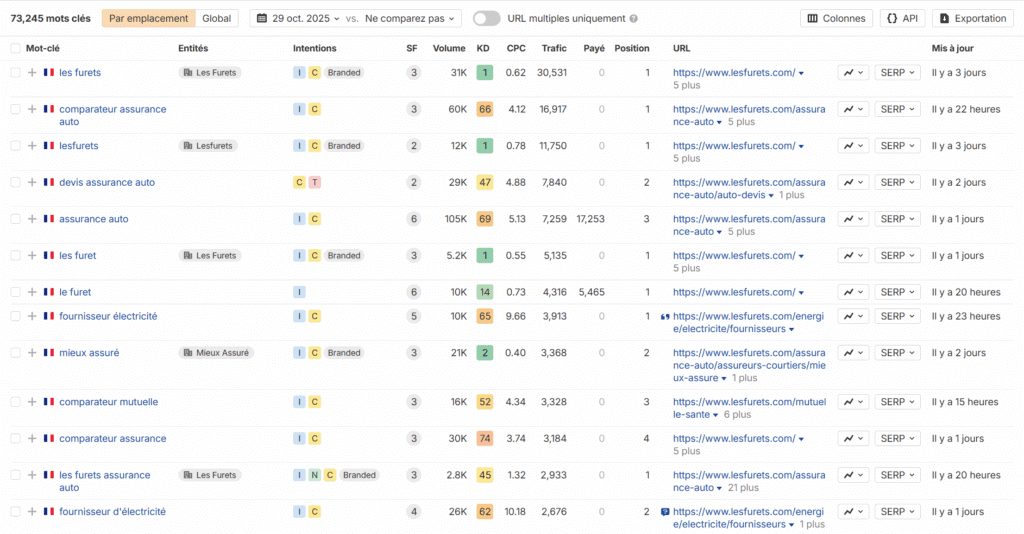The height and width of the screenshot is (534, 1024).
Task: Click the featured snippet quote icon on 'fournisseur électricité' row
Action: pos(665,317)
